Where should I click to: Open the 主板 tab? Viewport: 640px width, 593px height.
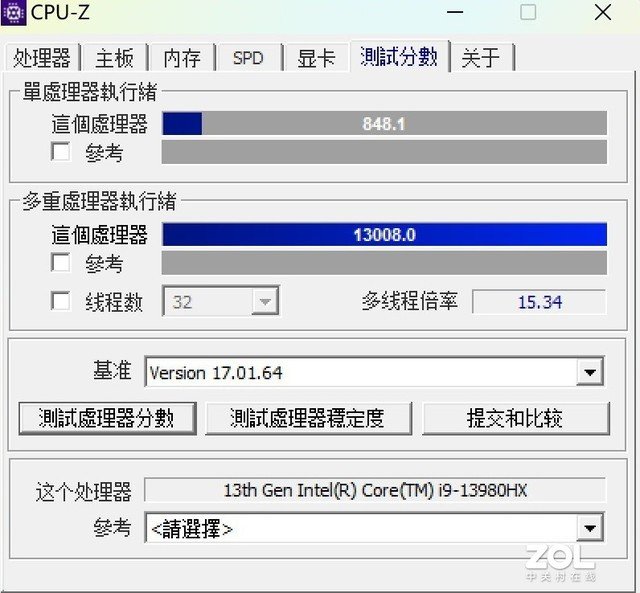pos(114,58)
